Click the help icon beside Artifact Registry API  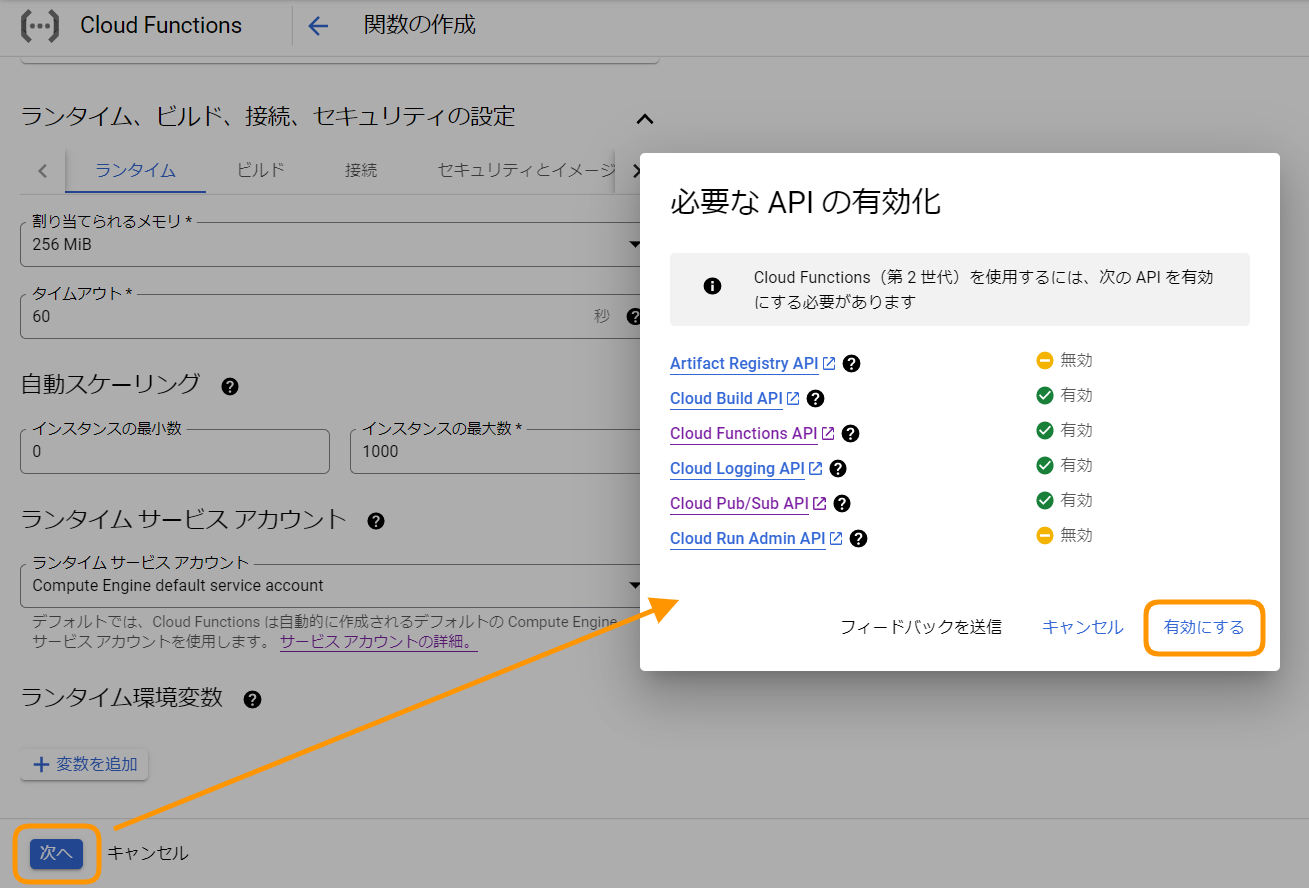851,363
